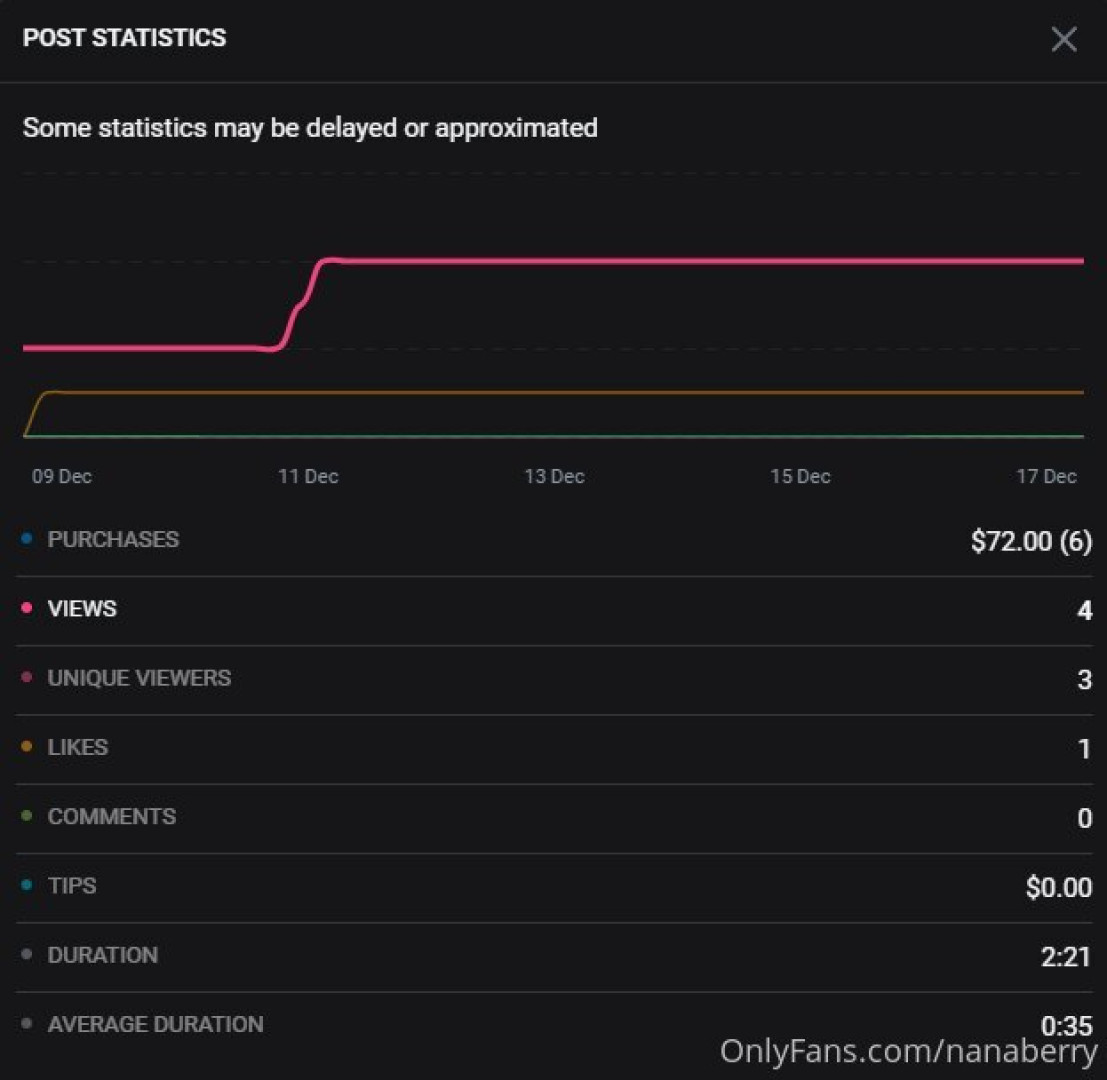Click the blue dot beside Purchases
This screenshot has height=1080, width=1107.
tap(27, 539)
